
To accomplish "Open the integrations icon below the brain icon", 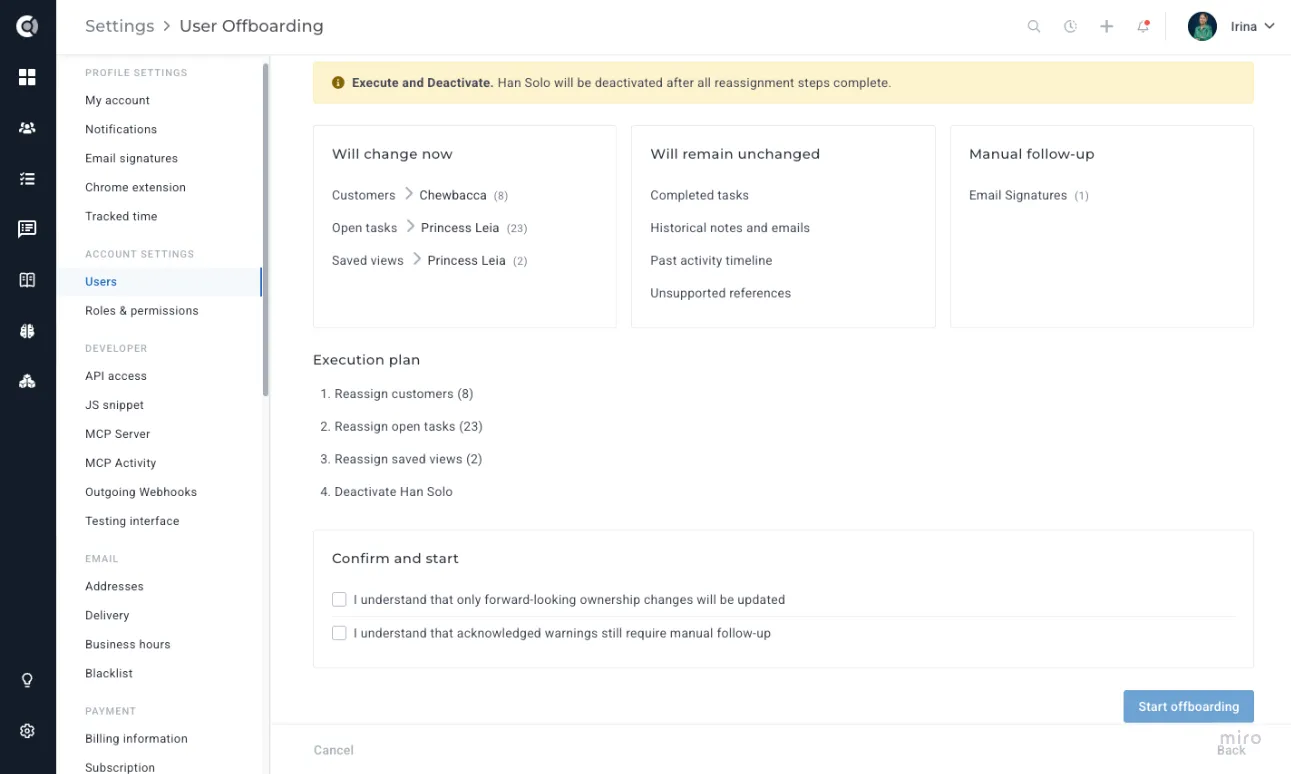I will tap(27, 381).
